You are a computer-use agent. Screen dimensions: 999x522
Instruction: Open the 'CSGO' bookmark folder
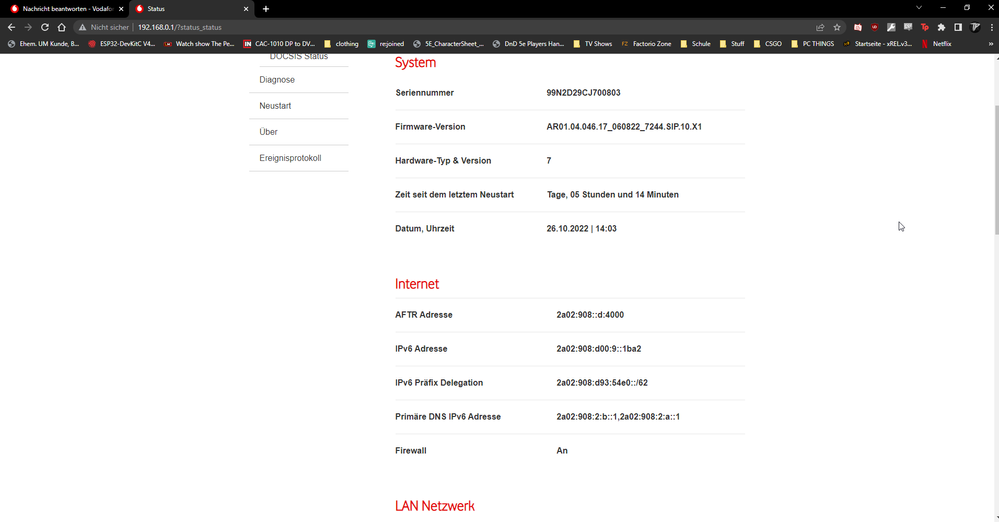[767, 44]
